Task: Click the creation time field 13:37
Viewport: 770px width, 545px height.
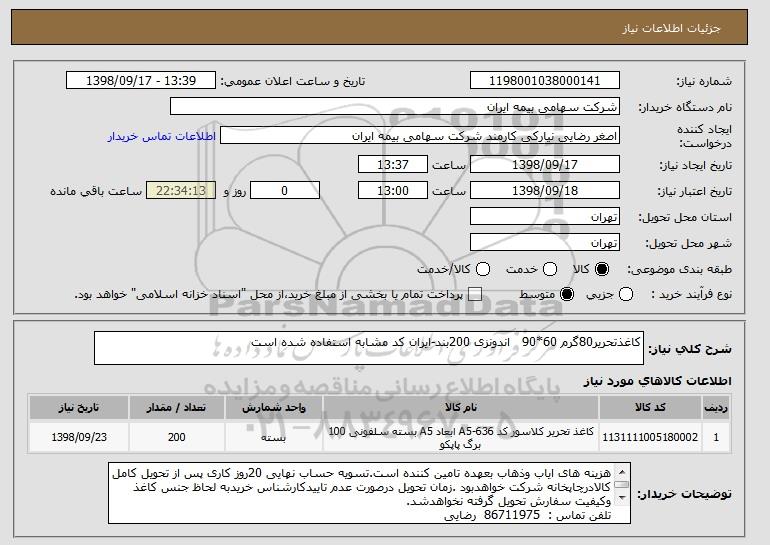Action: coord(393,164)
